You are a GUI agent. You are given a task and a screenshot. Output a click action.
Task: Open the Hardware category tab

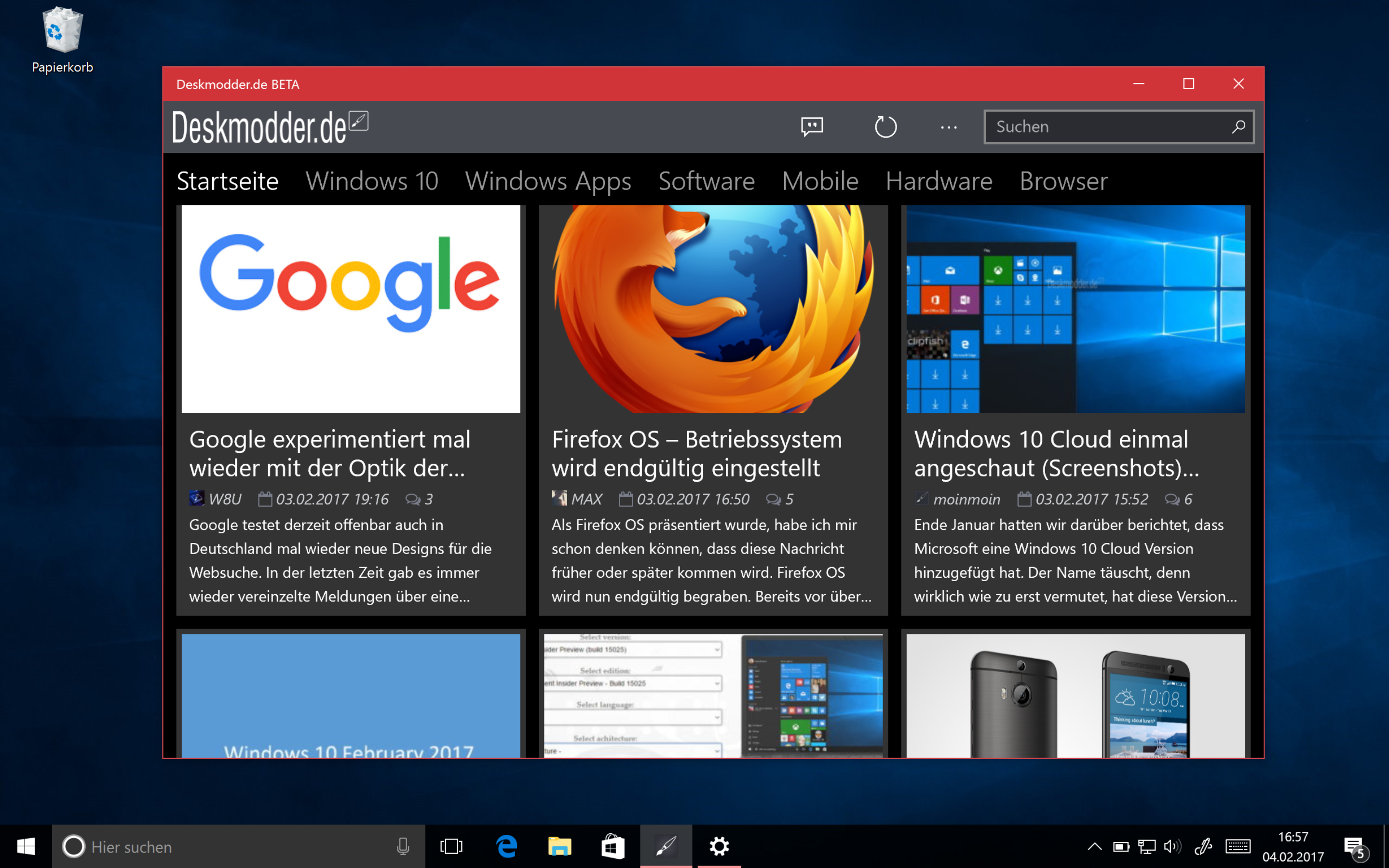point(939,181)
